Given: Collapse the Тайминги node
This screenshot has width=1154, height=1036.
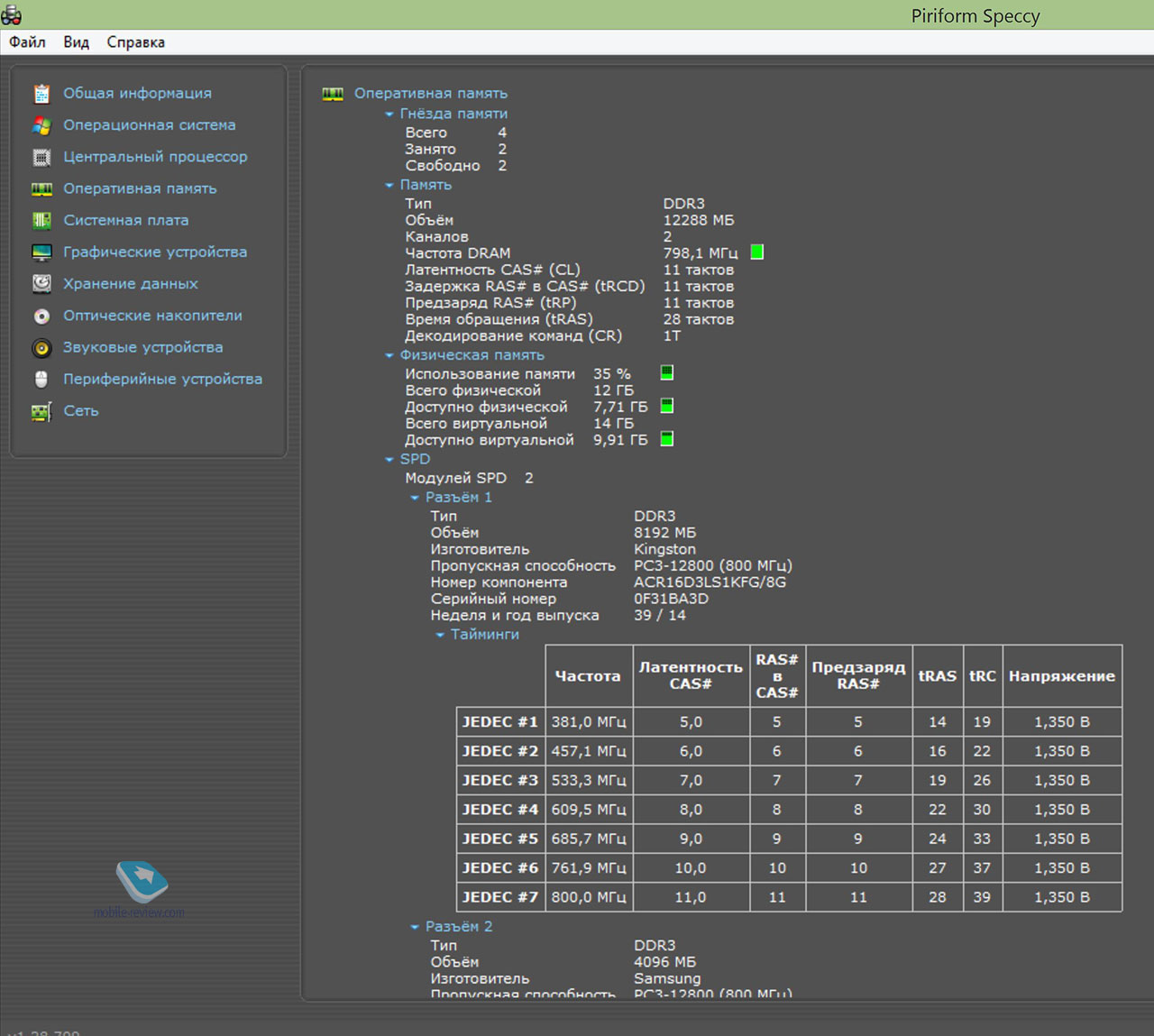Looking at the screenshot, I should pos(440,636).
